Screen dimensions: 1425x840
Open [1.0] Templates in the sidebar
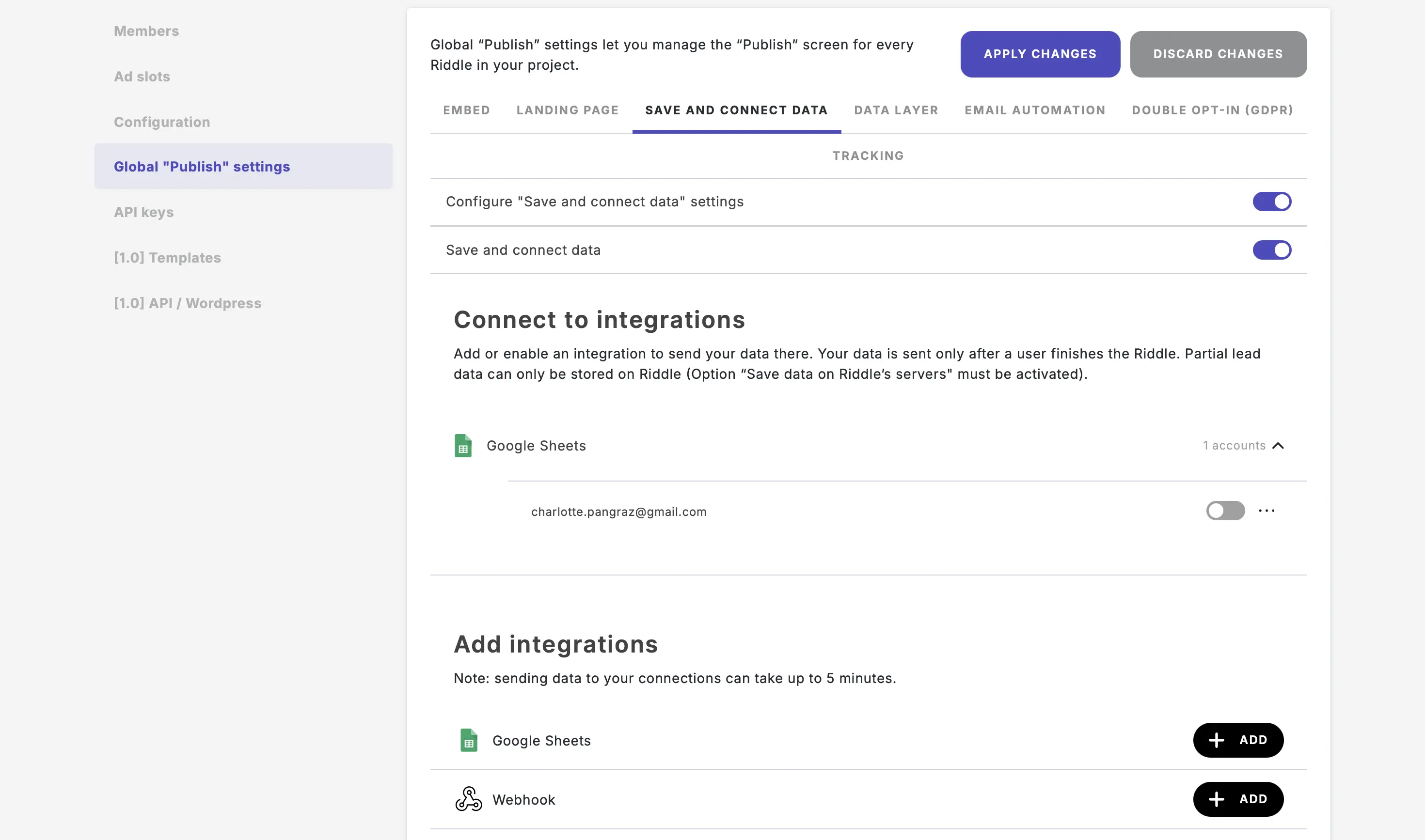coord(167,258)
